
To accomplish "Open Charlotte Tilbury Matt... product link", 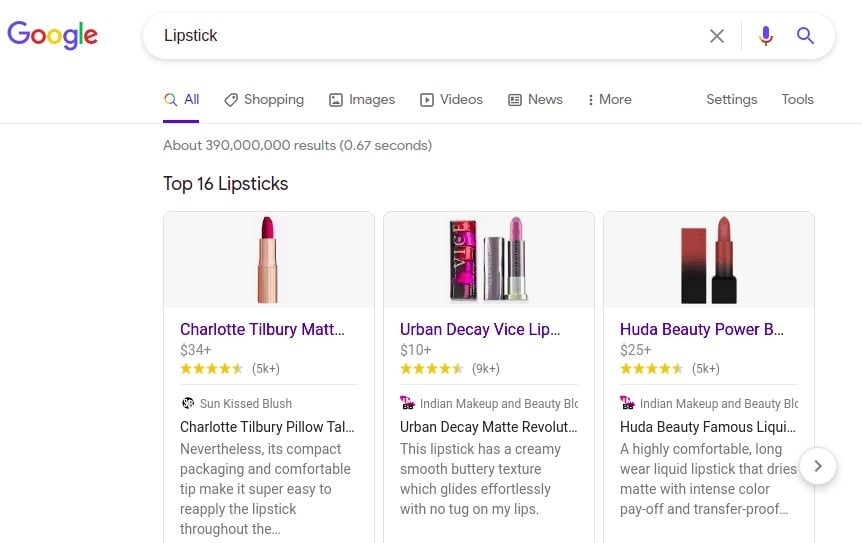I will 262,329.
